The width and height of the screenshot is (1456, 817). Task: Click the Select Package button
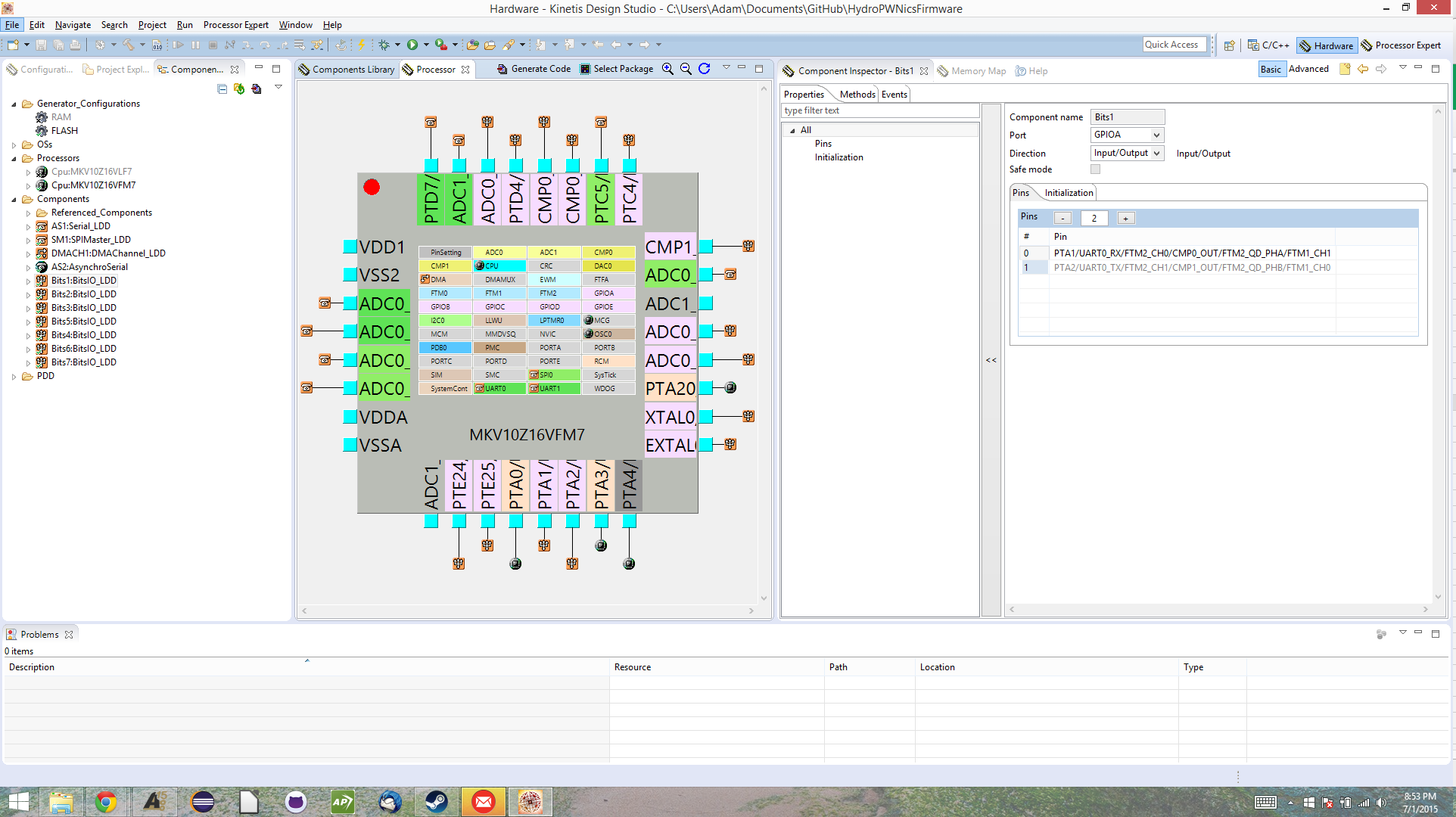pyautogui.click(x=617, y=69)
